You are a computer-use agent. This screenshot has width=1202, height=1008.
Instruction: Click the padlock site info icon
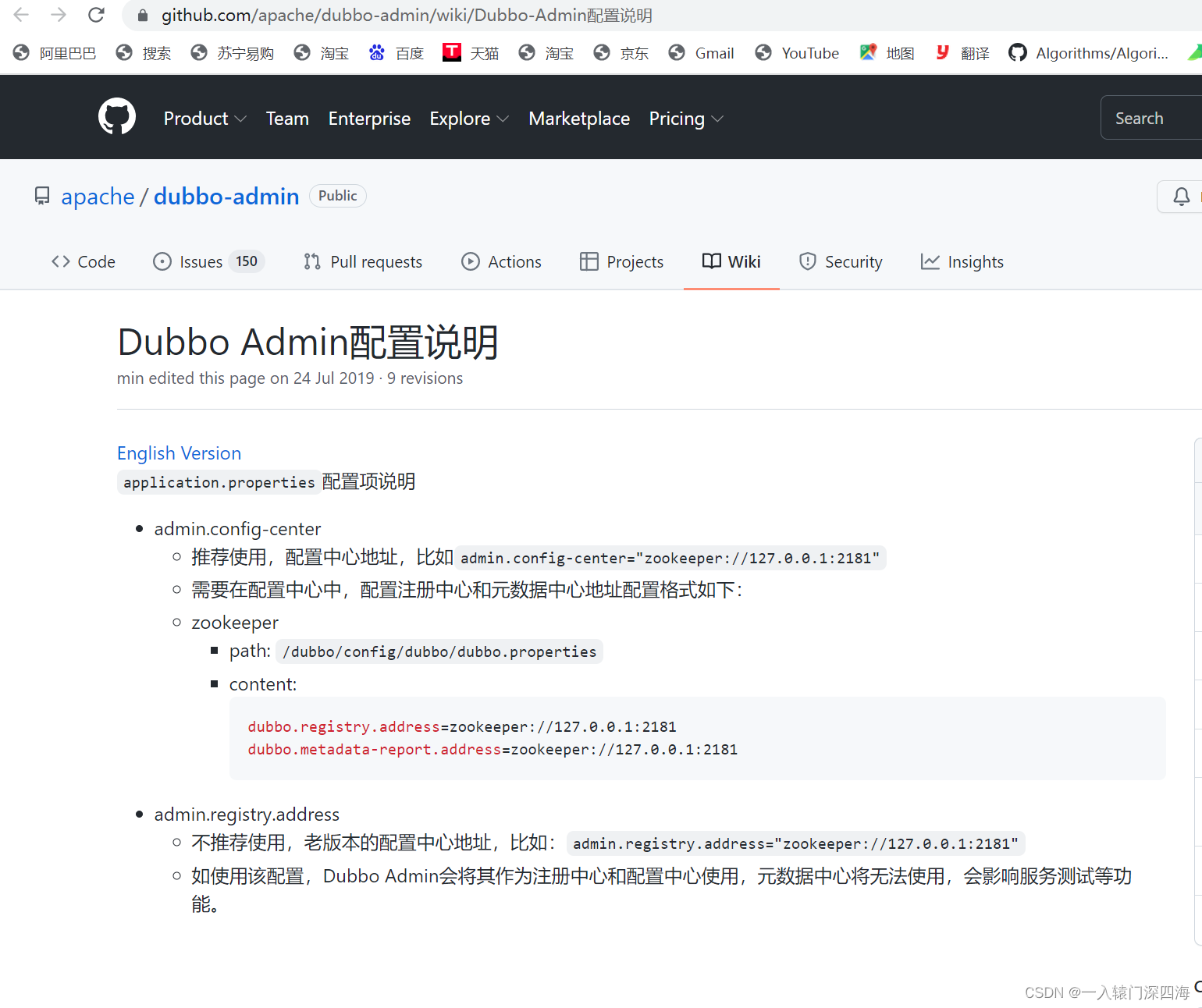(142, 16)
